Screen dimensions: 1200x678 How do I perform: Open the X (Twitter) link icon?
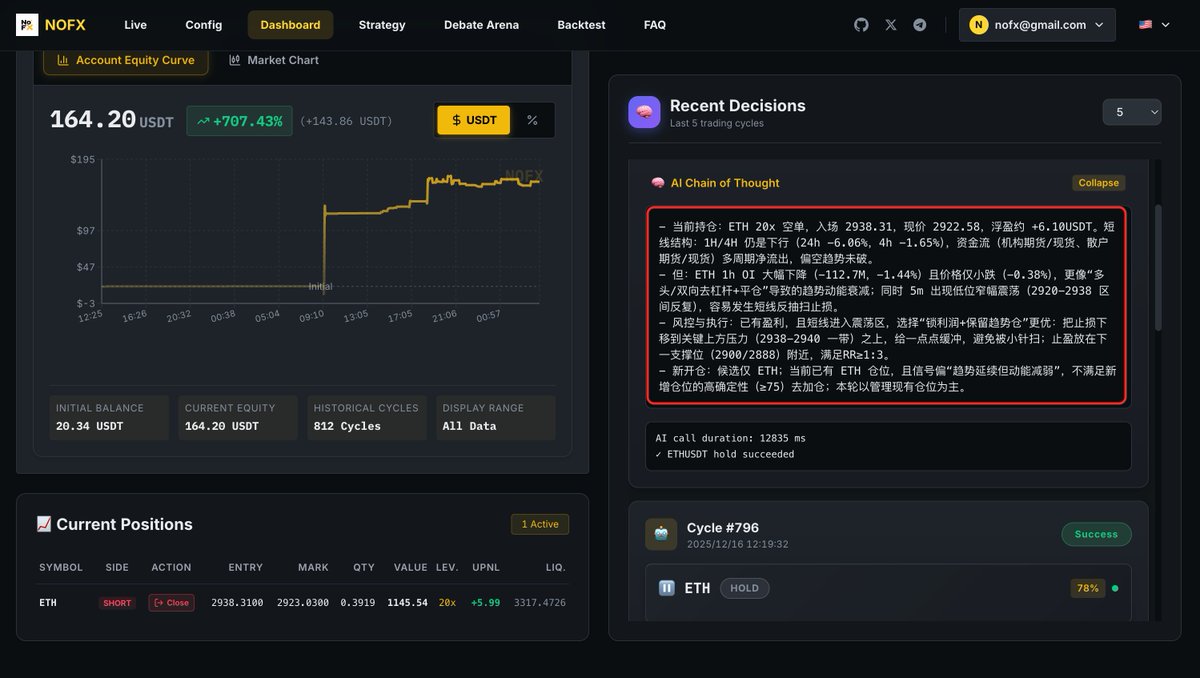coord(891,25)
